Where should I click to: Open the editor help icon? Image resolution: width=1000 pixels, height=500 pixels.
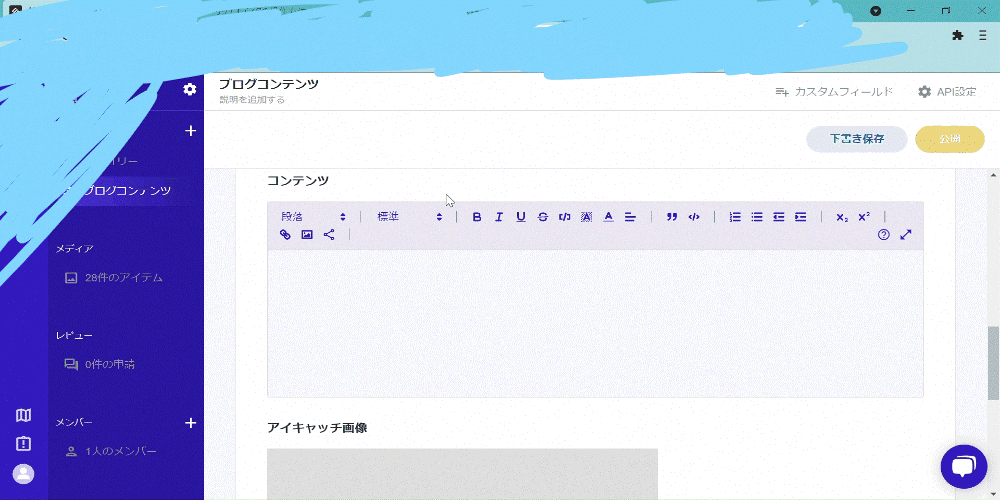[883, 235]
